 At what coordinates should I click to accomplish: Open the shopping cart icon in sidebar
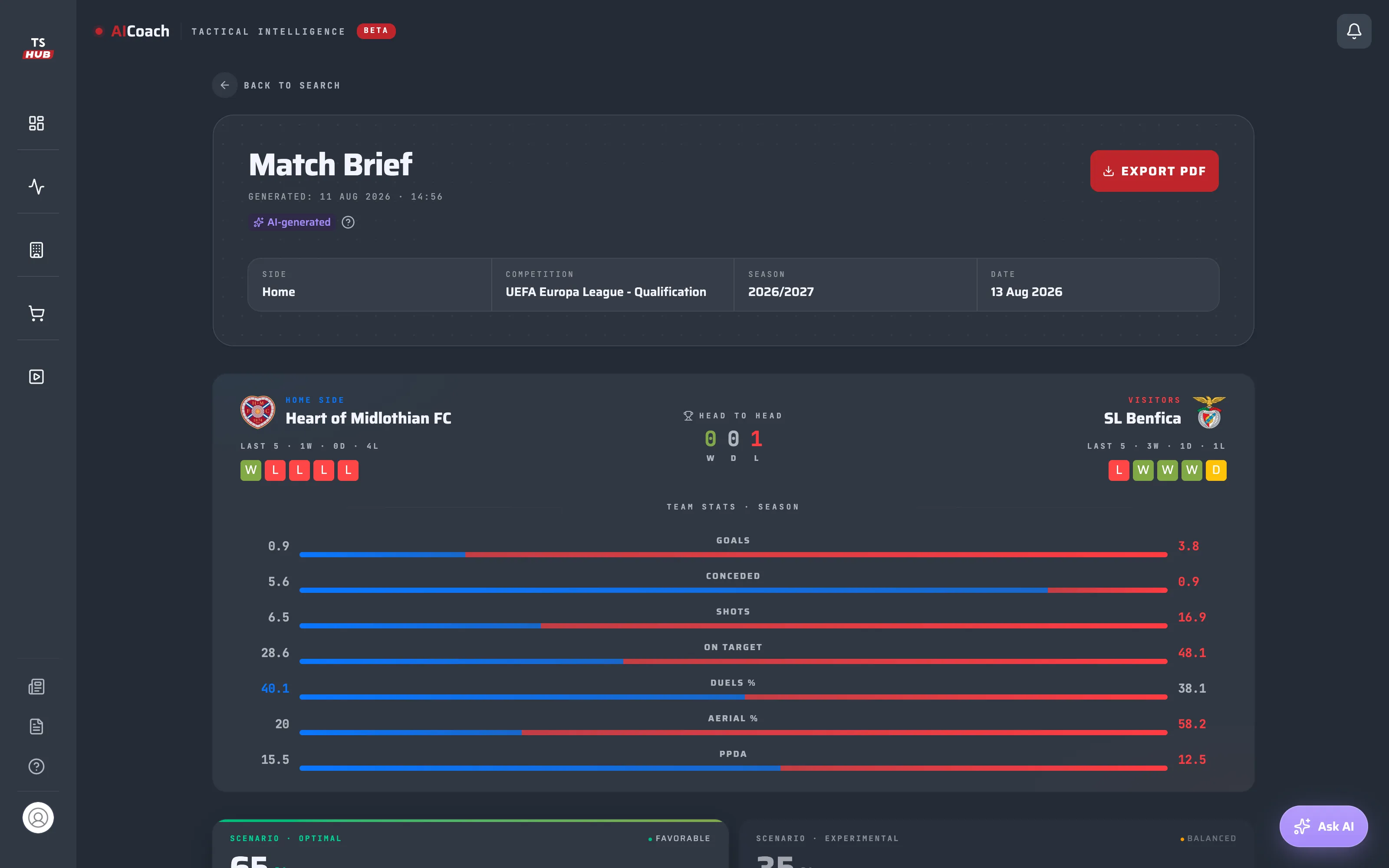coord(37,313)
